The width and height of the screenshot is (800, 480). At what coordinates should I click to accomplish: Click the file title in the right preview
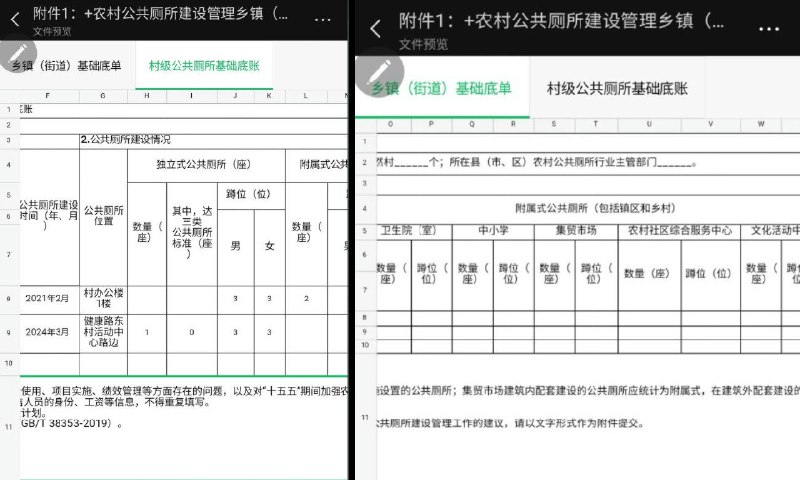pos(561,21)
